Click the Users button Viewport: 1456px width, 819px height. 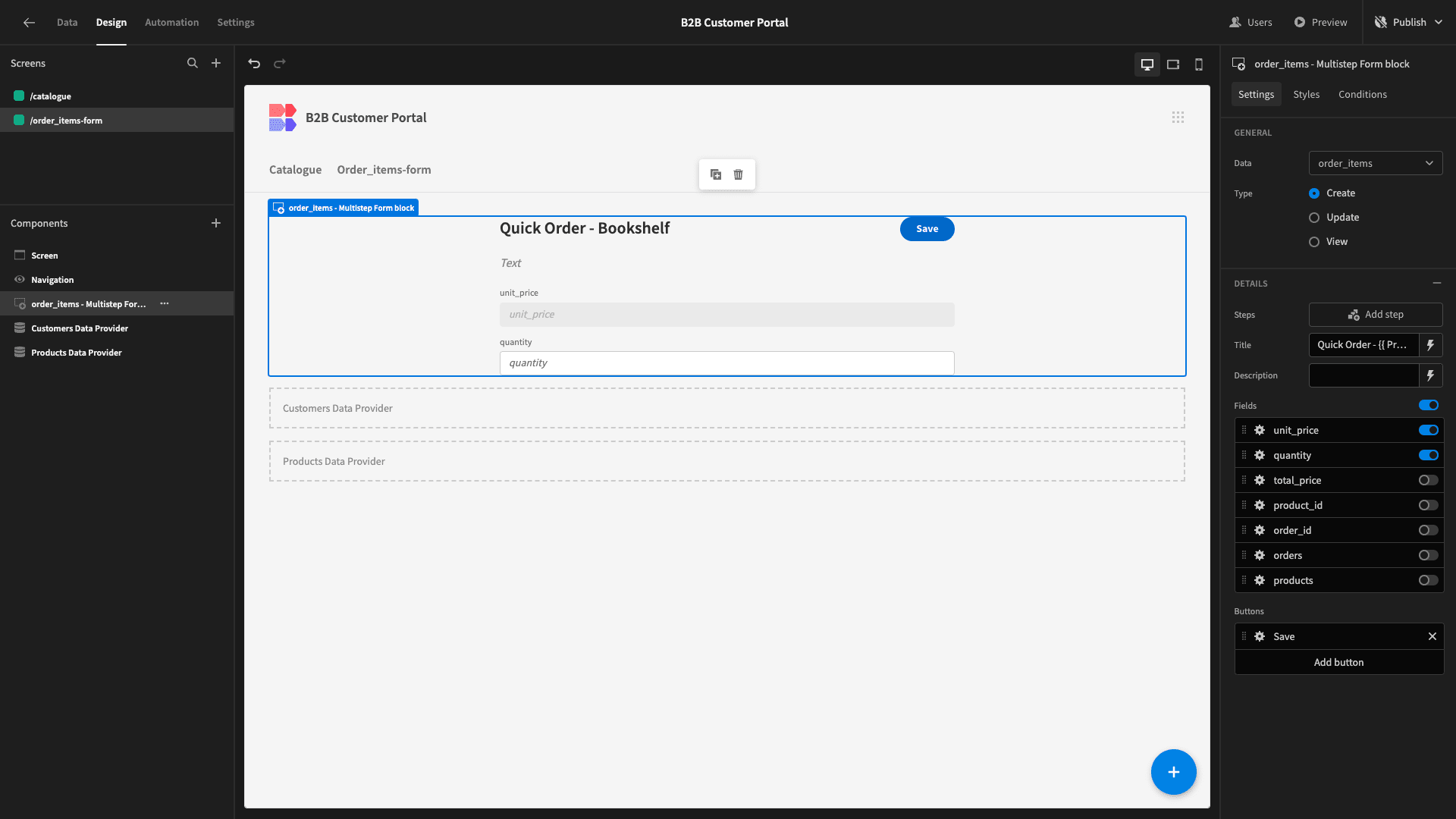(x=1250, y=23)
